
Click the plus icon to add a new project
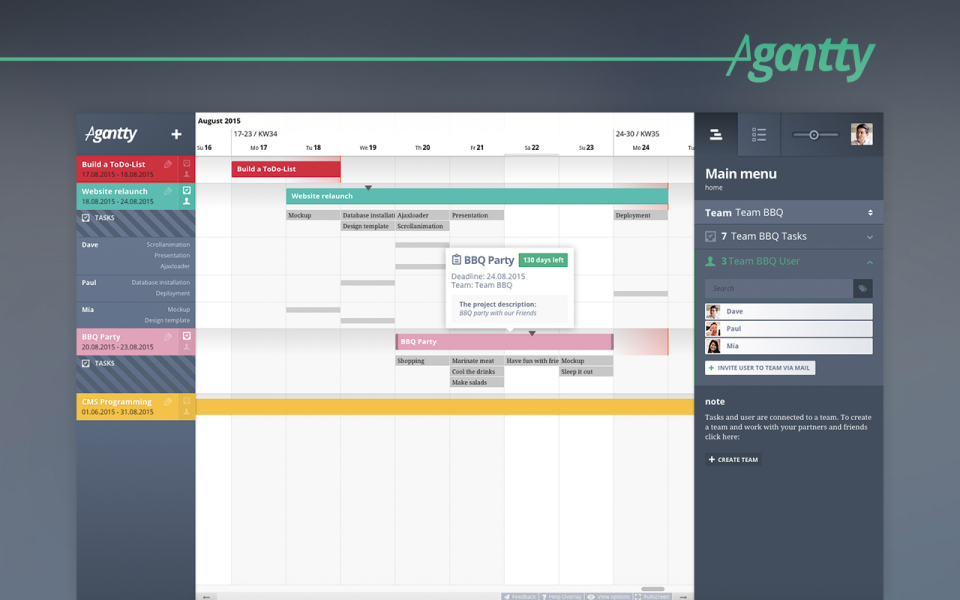176,133
